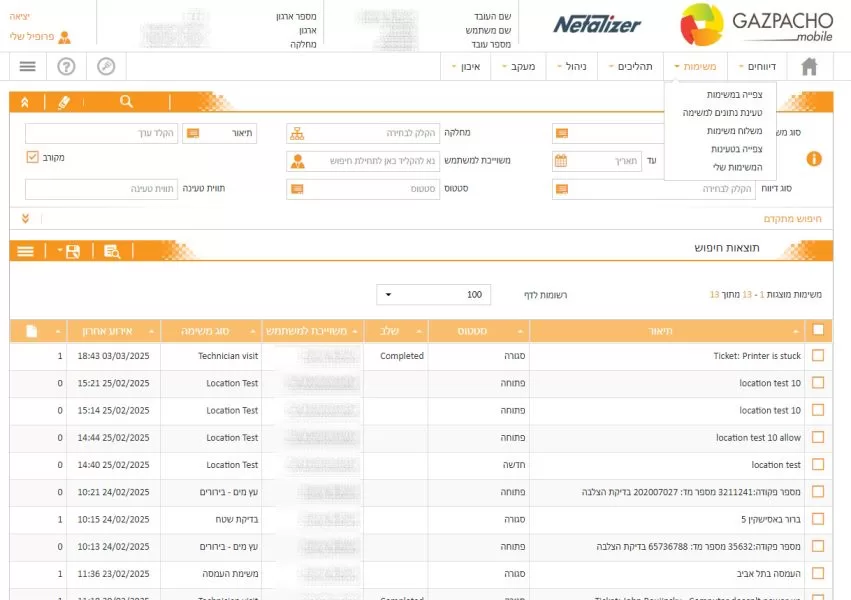Check the select-all checkbox in table header

click(x=818, y=330)
